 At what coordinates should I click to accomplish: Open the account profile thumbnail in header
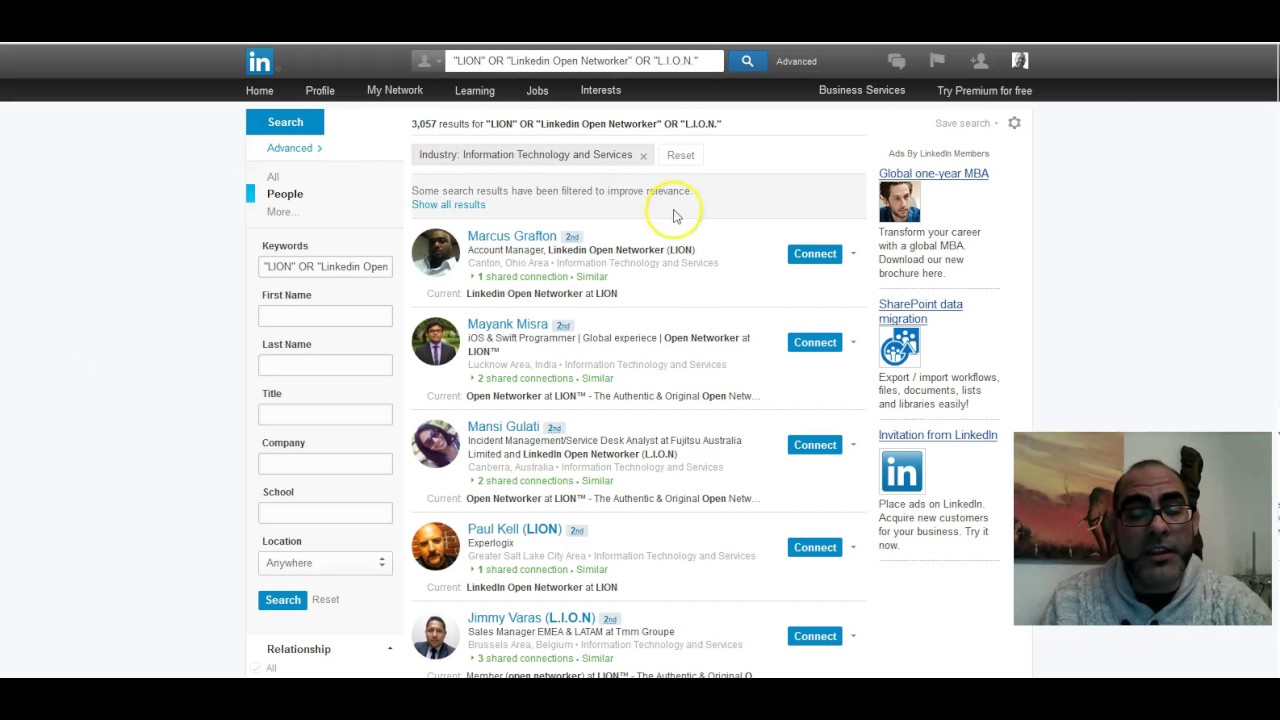(1020, 61)
